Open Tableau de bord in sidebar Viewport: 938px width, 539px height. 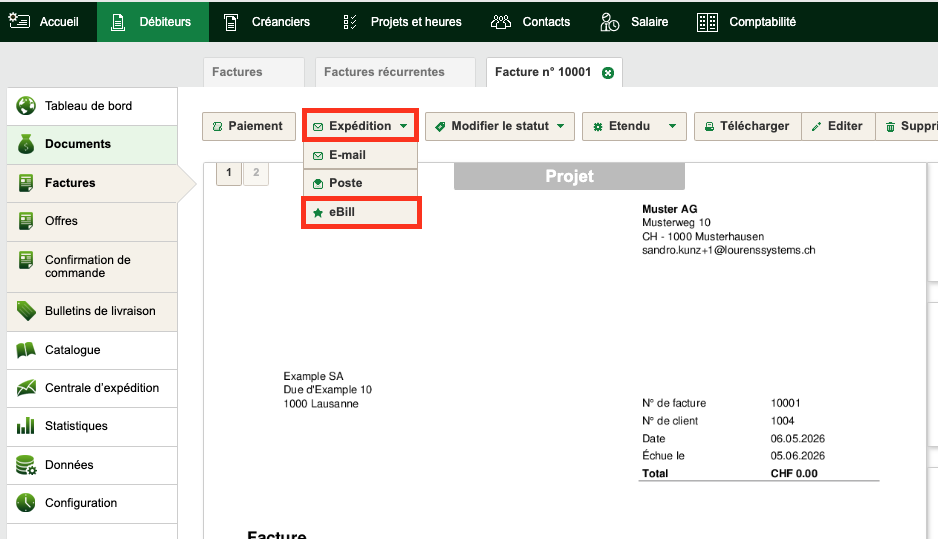click(x=92, y=106)
